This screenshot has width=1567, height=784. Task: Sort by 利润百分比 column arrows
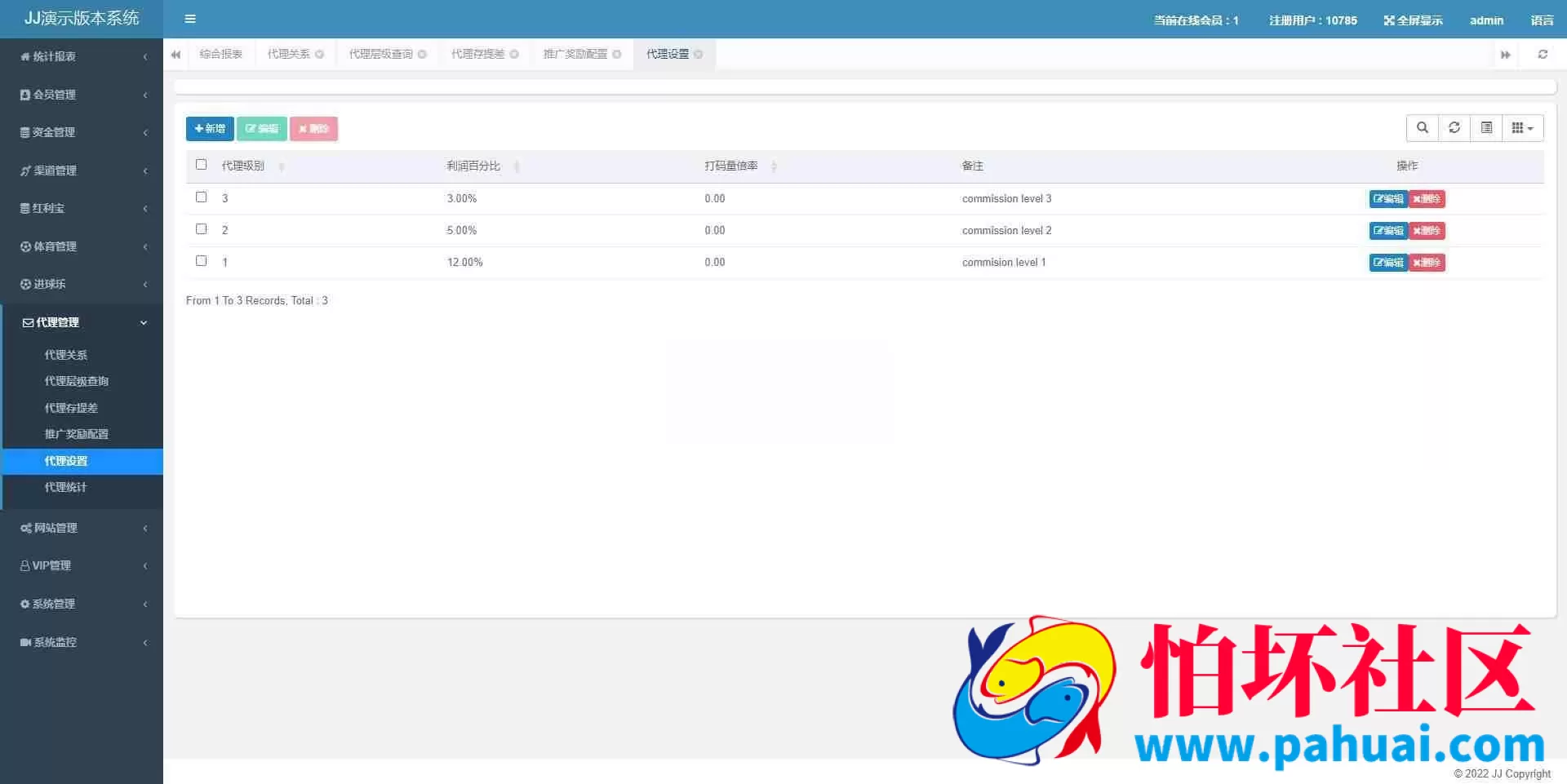pos(517,166)
